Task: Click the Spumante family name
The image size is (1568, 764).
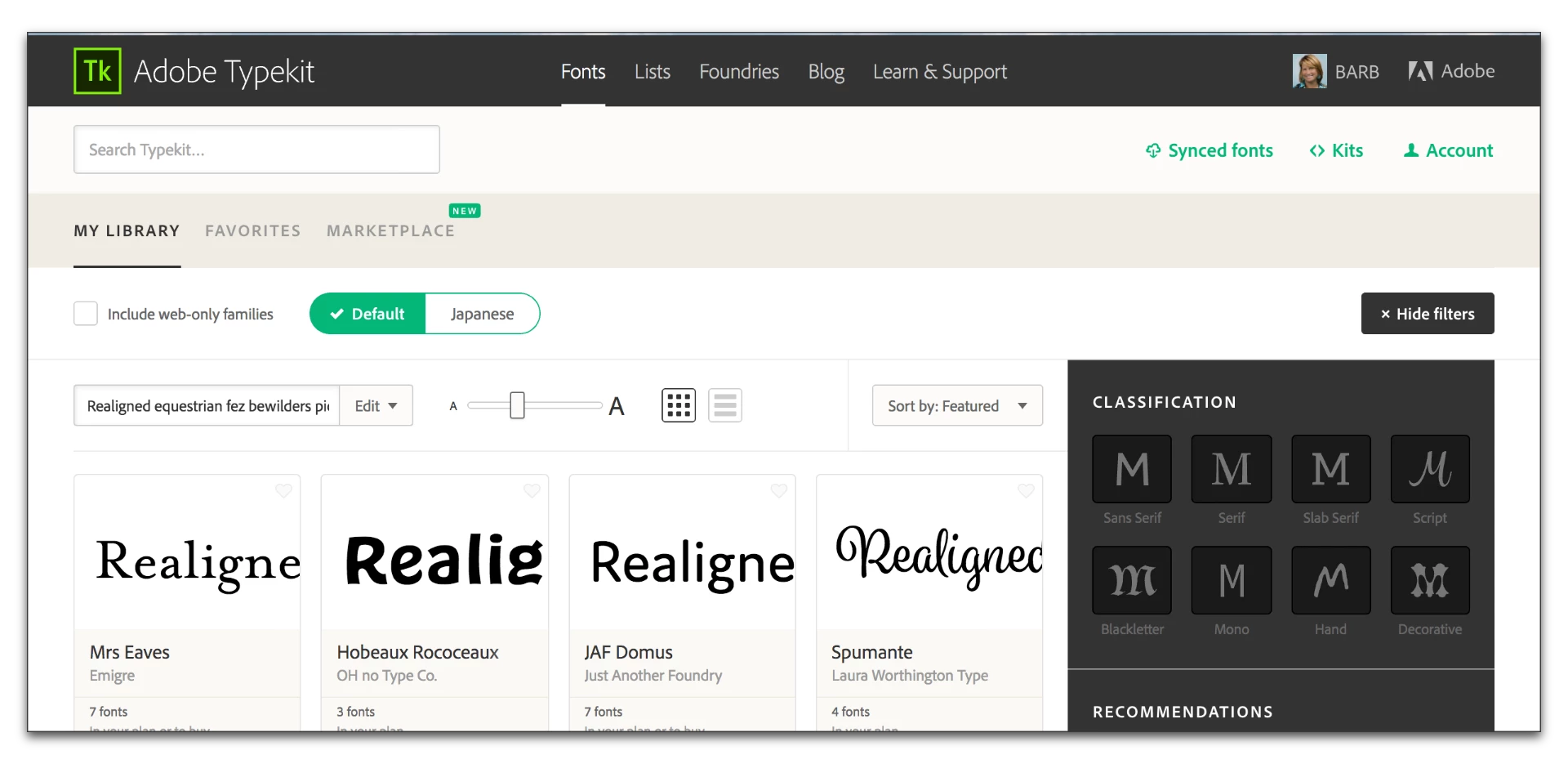Action: pos(872,652)
